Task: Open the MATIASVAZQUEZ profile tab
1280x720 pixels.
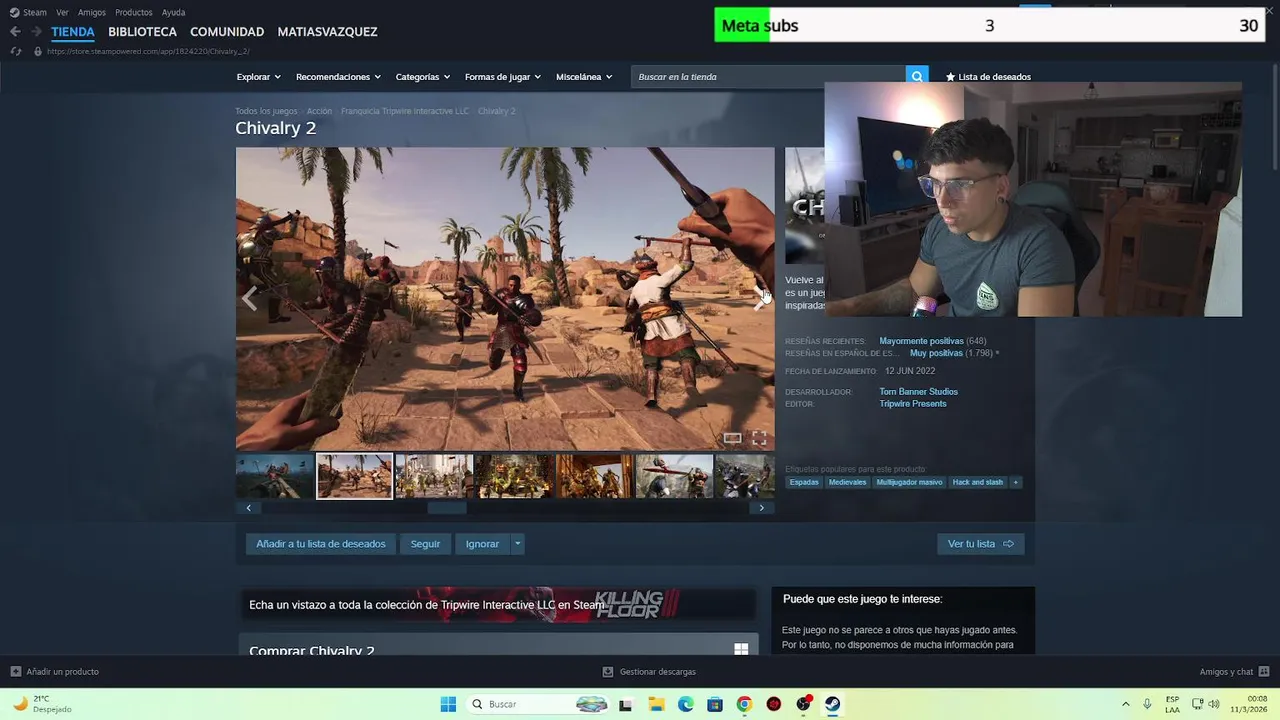Action: (327, 32)
